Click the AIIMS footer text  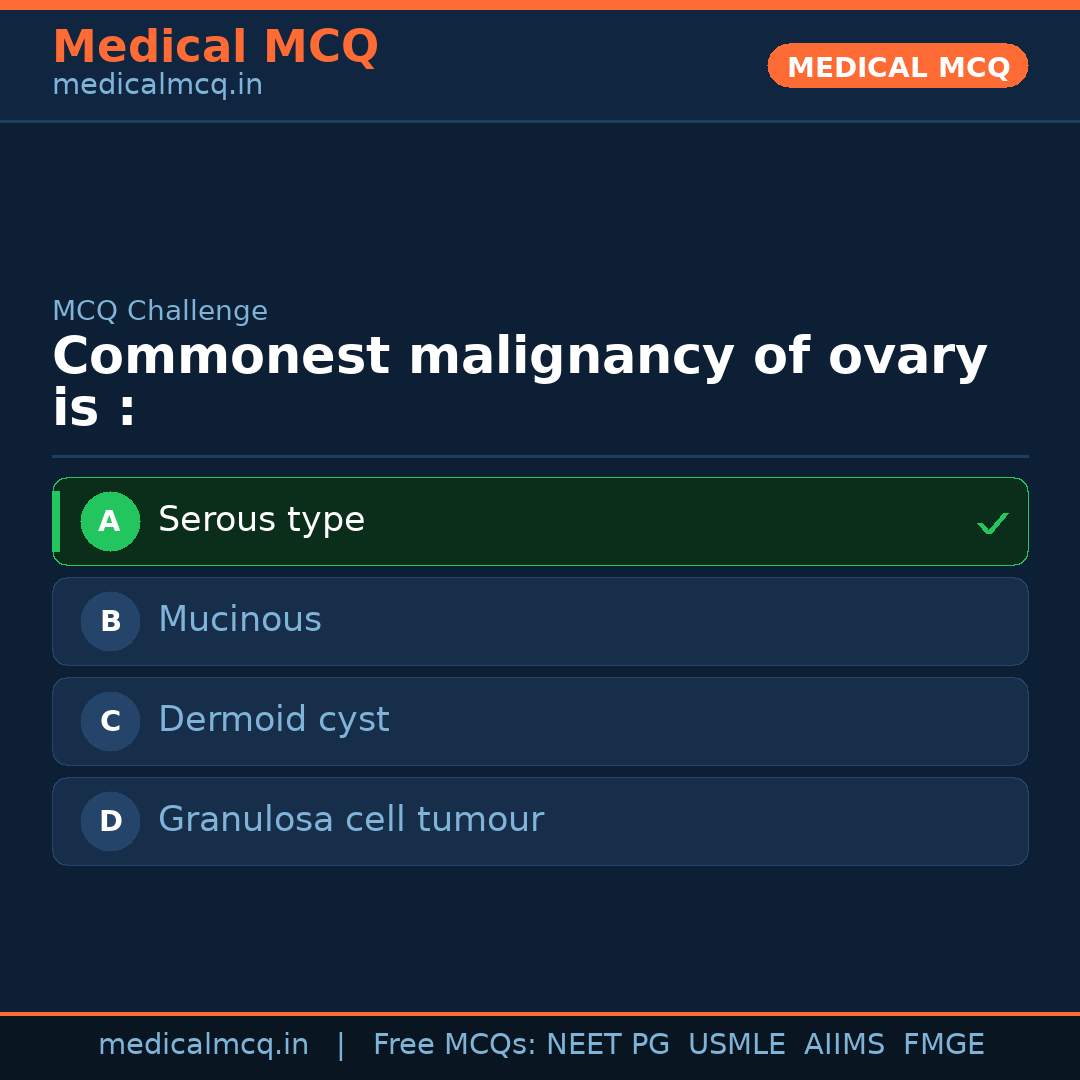tap(845, 1043)
